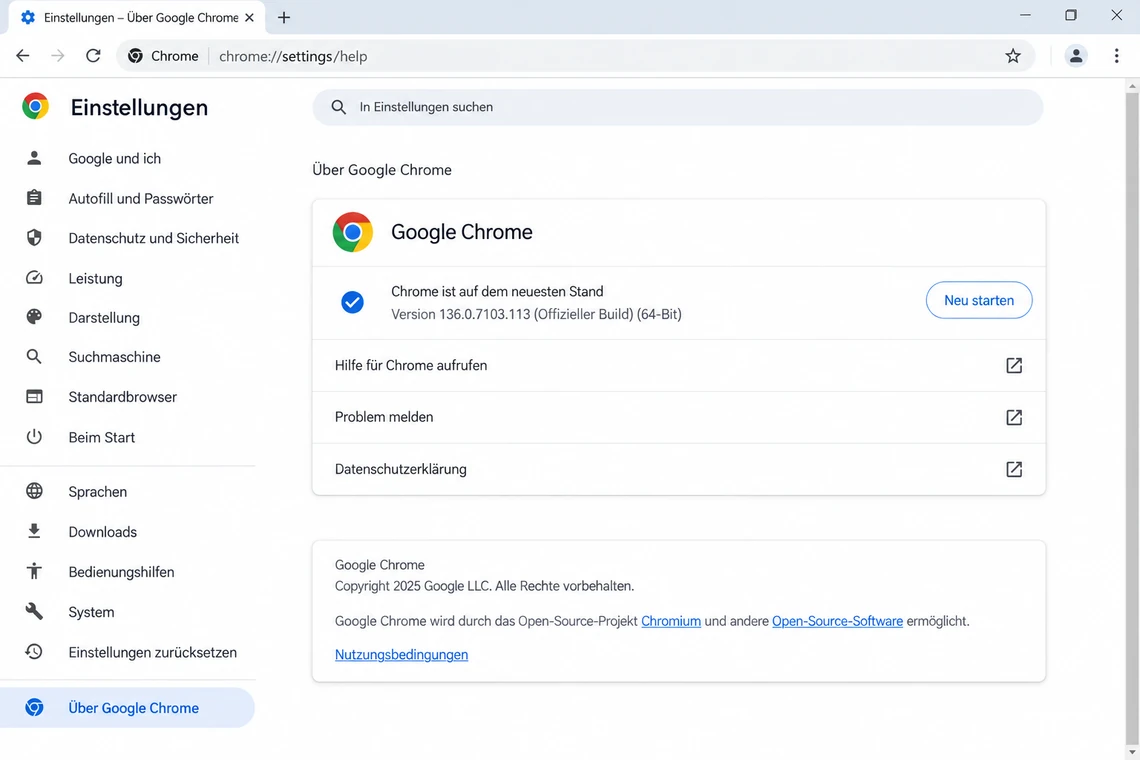Image resolution: width=1140 pixels, height=760 pixels.
Task: Select Sprachen in the sidebar
Action: (127, 492)
